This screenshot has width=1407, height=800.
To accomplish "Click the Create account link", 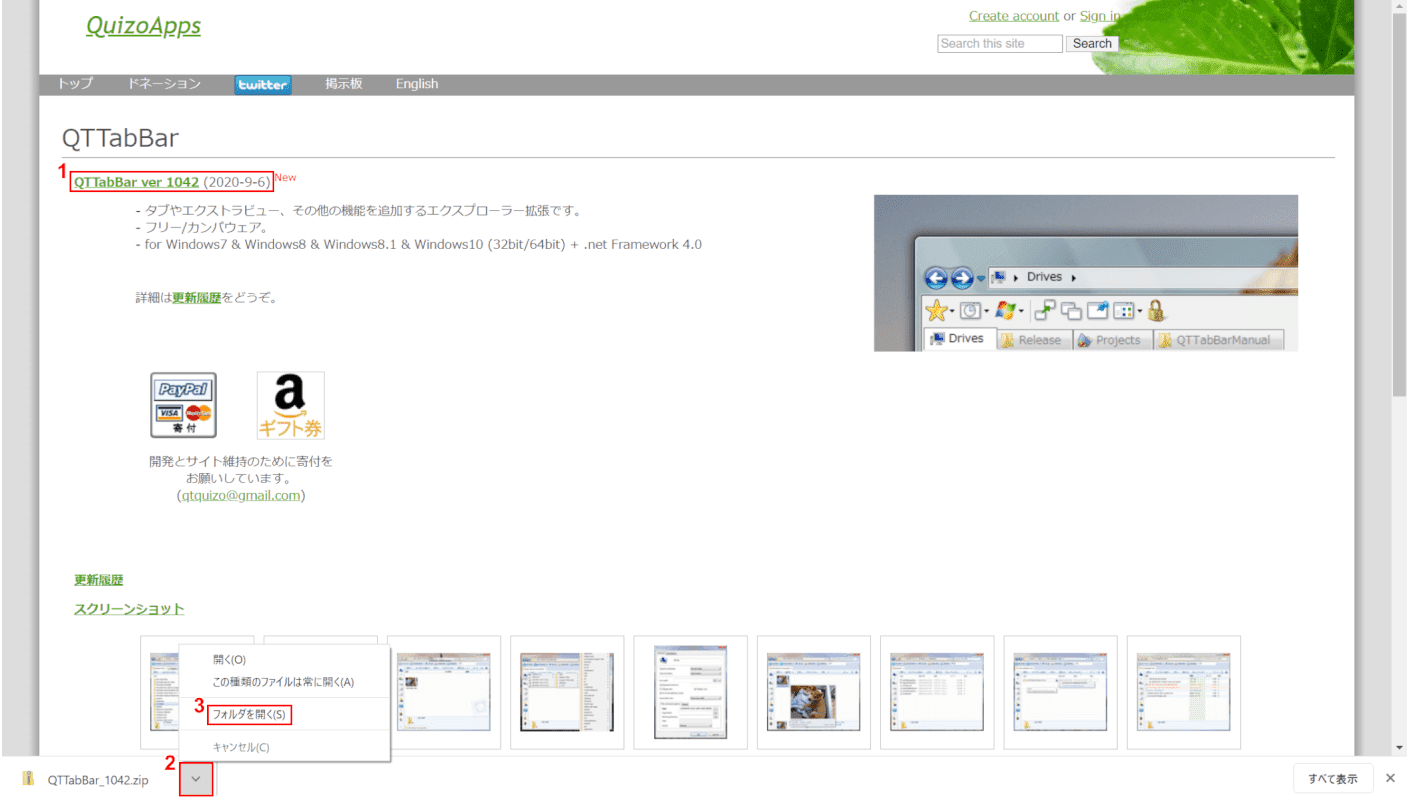I will click(x=1014, y=16).
